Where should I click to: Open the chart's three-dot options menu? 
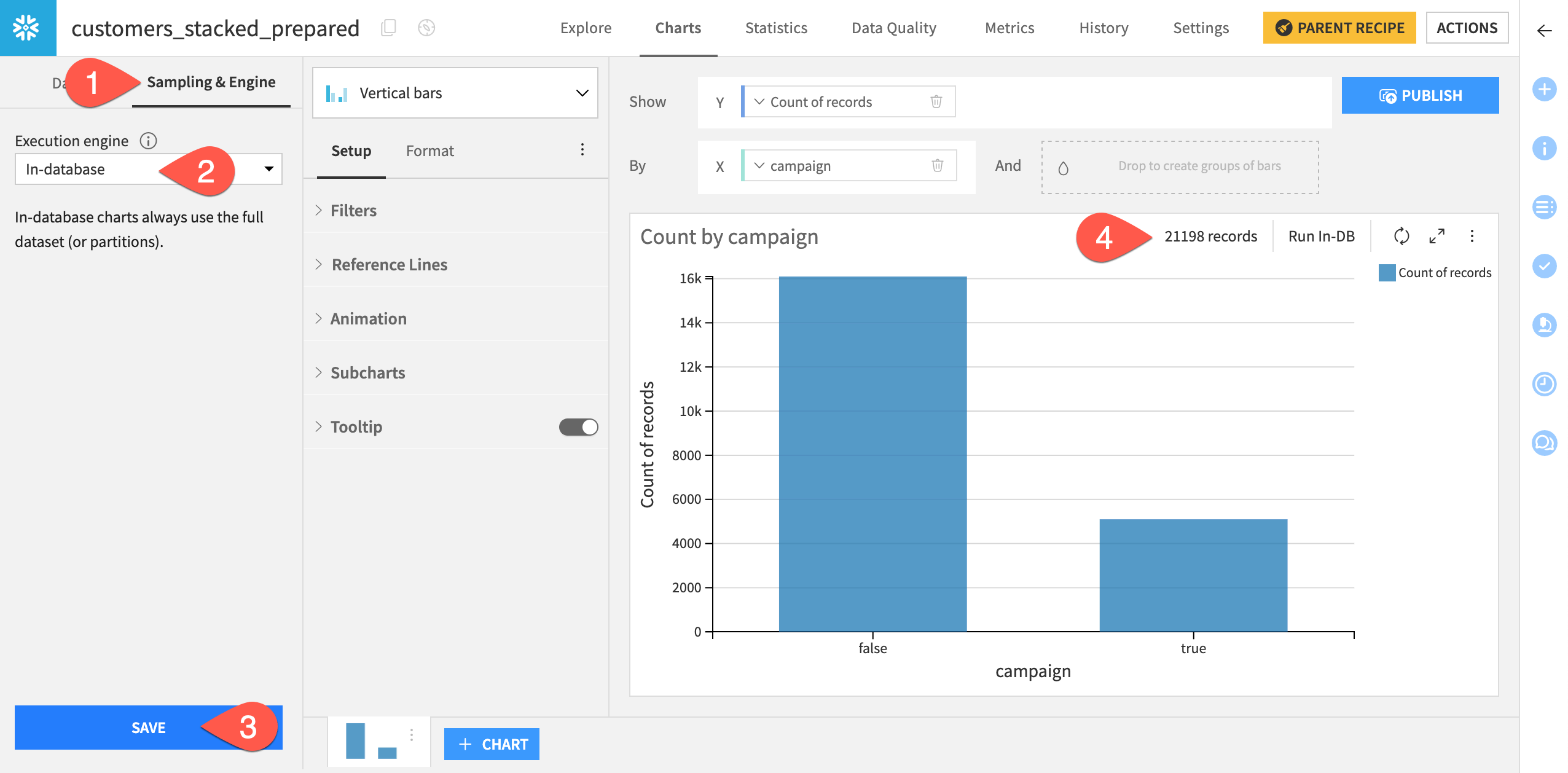(x=1472, y=236)
